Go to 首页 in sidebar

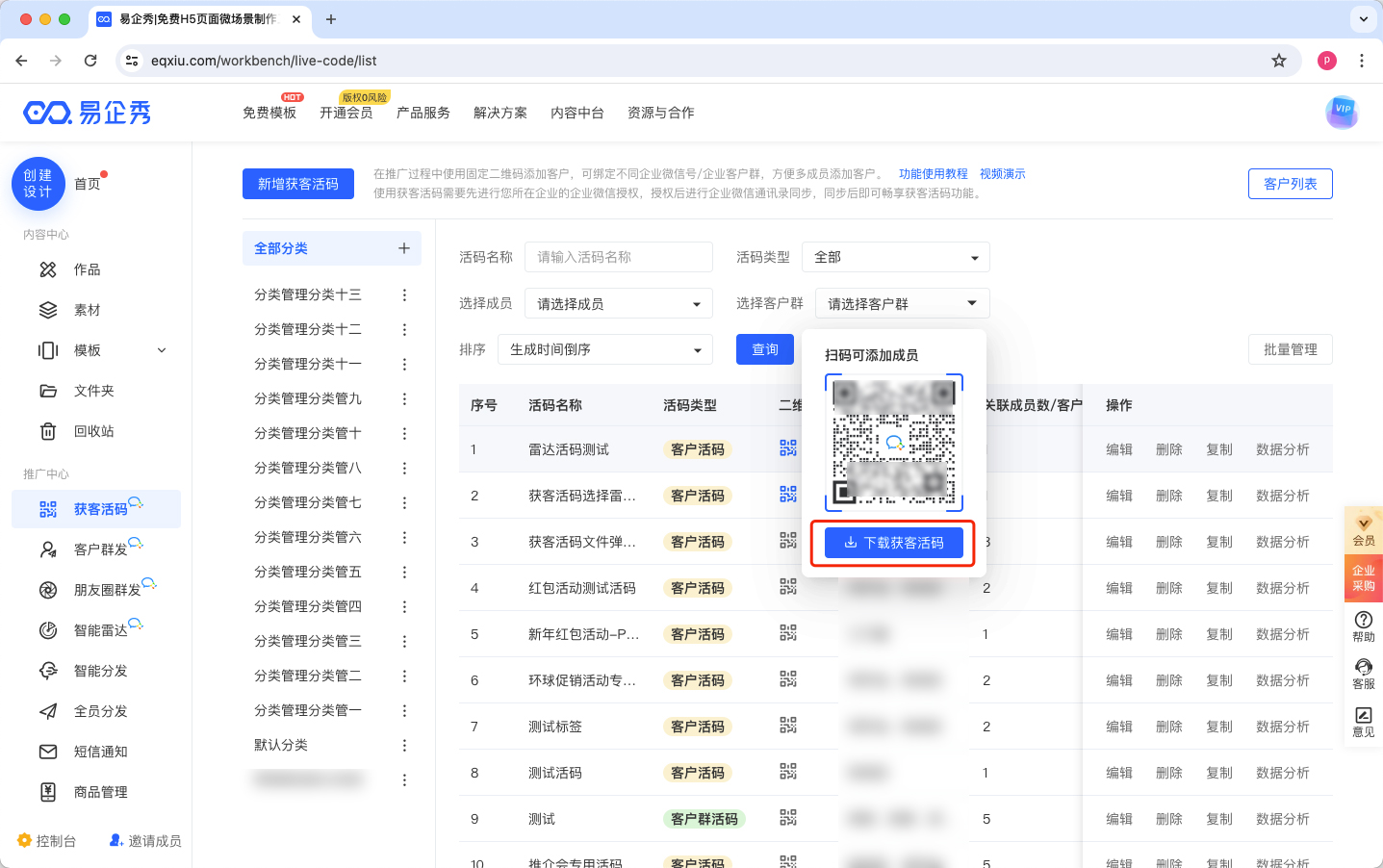(88, 184)
